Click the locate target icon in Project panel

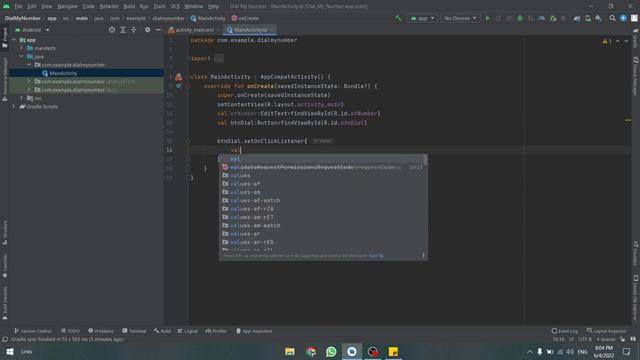[x=112, y=30]
